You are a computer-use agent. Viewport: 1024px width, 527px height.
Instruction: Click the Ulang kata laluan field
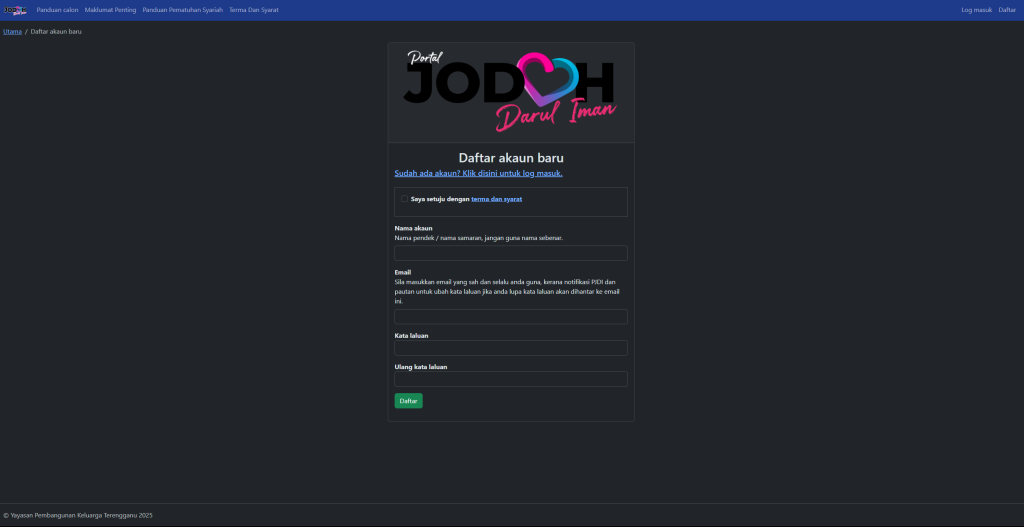click(x=511, y=379)
